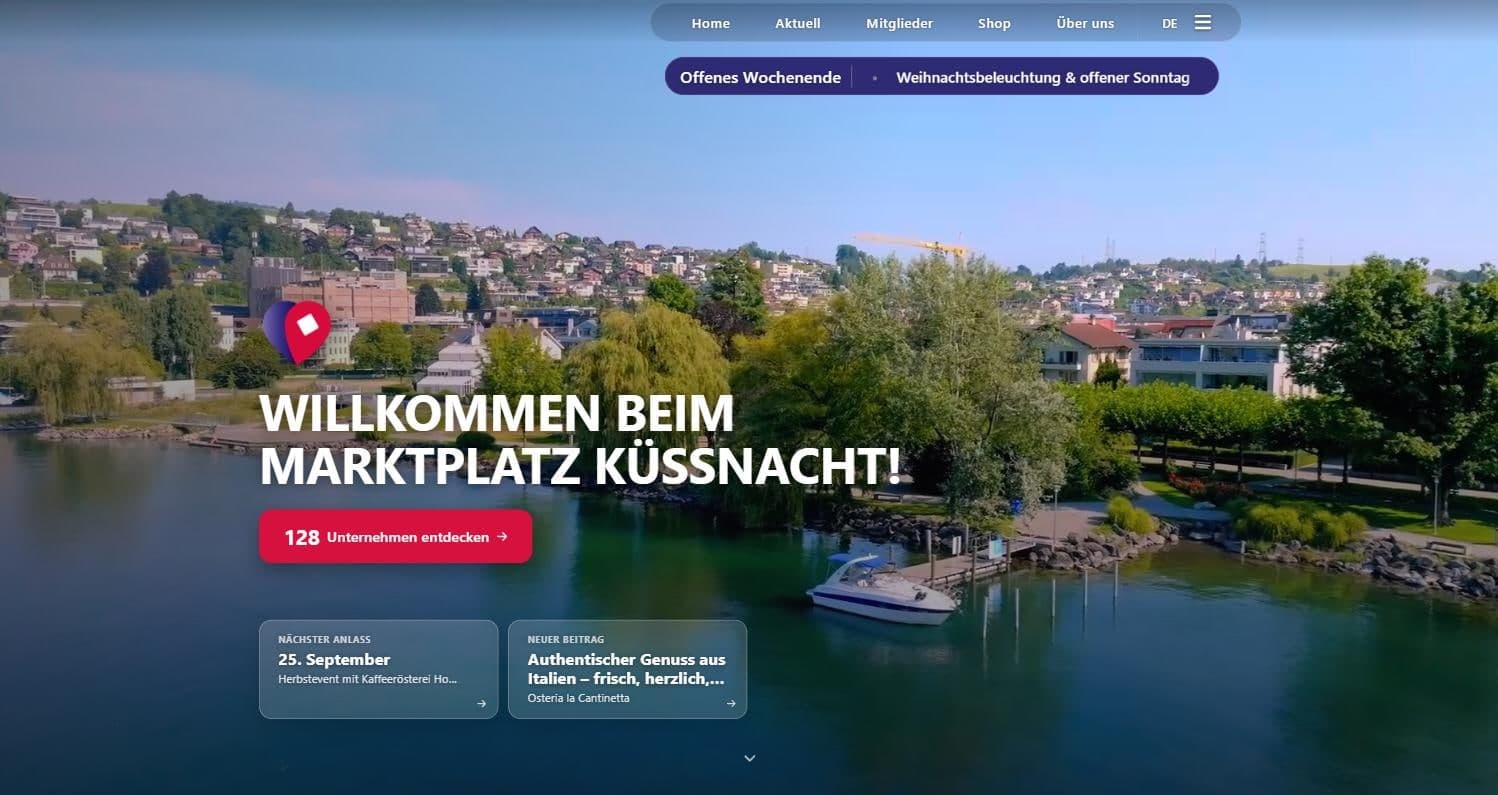The image size is (1498, 795).
Task: Click the 128 Unternehmen entdecken button
Action: click(396, 537)
